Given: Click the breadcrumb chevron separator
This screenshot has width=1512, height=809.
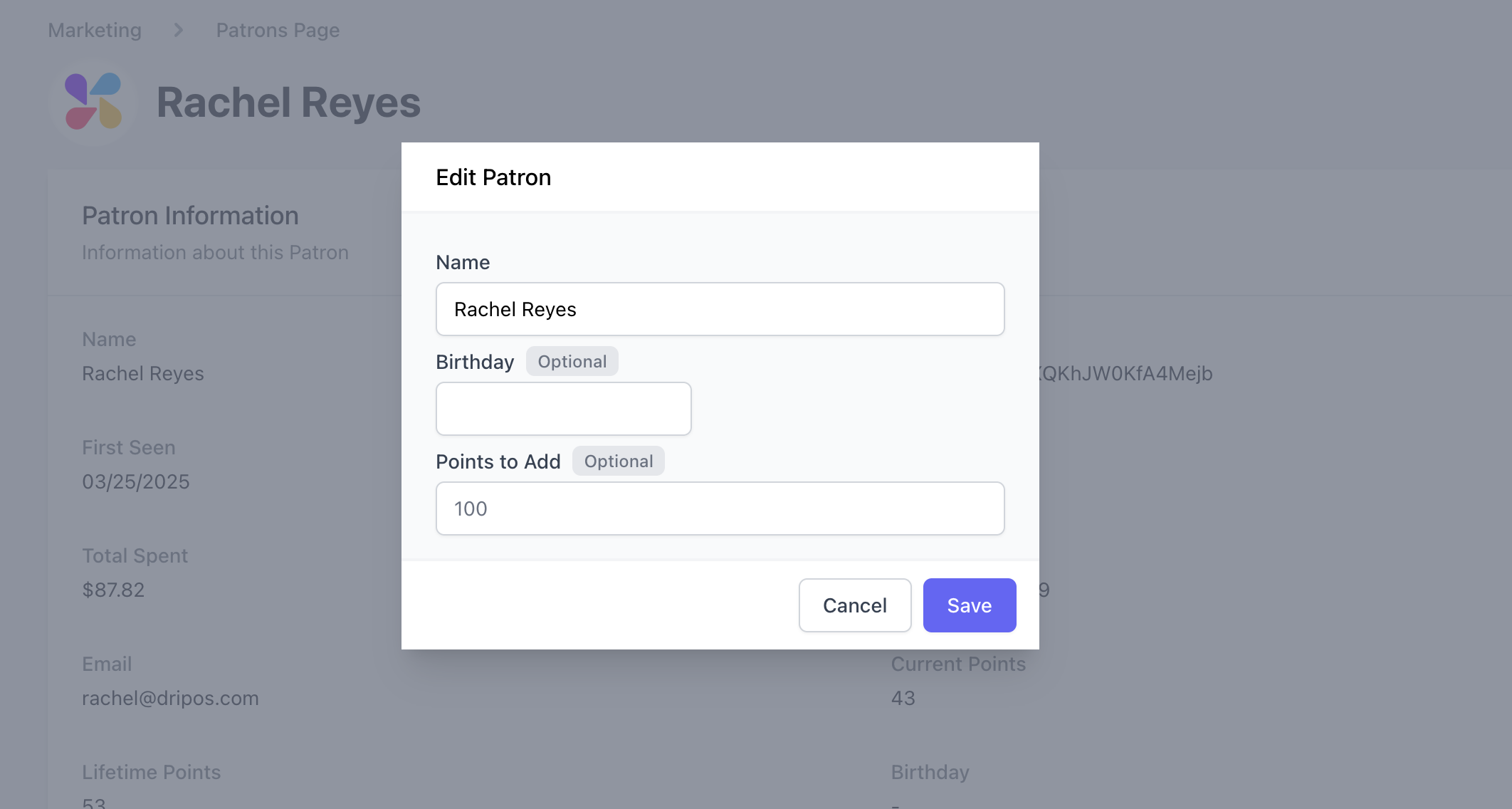Looking at the screenshot, I should (x=179, y=30).
